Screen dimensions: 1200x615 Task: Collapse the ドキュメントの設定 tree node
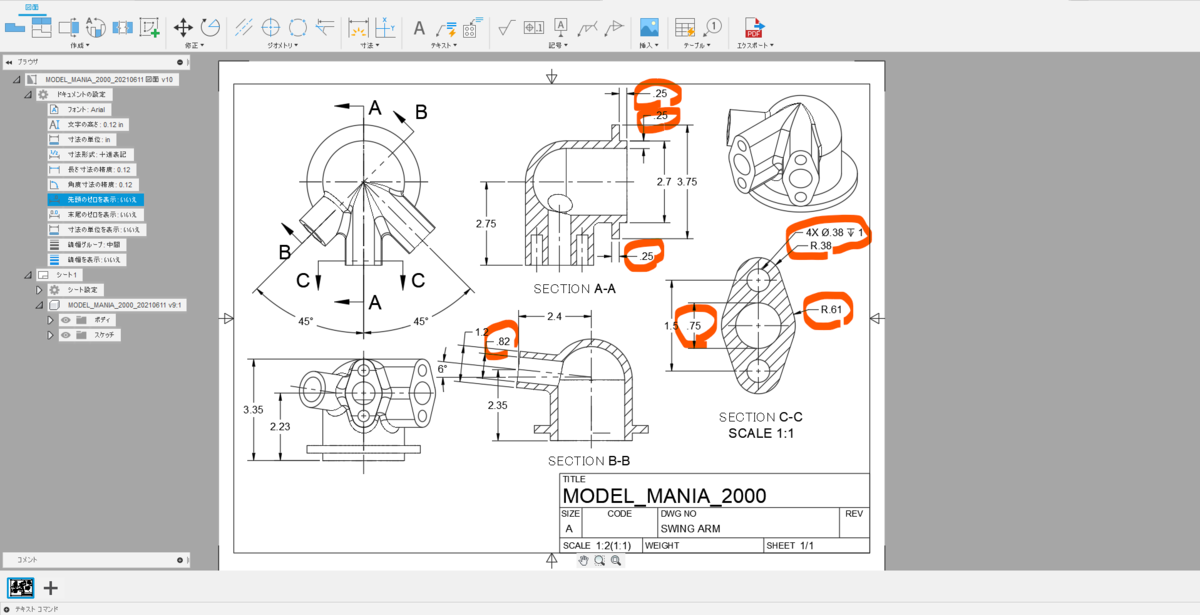28,94
